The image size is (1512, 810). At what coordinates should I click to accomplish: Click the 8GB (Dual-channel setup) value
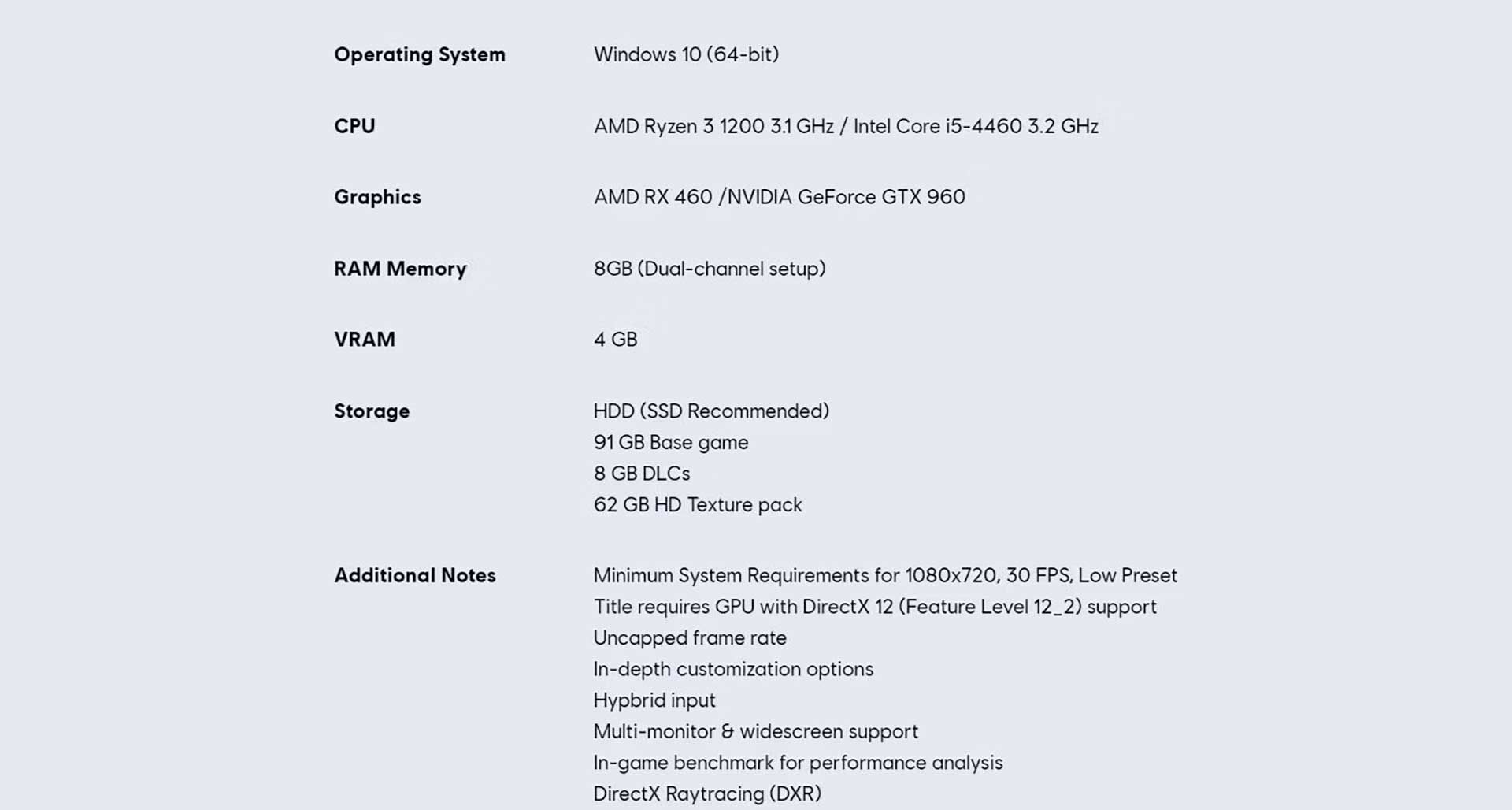pyautogui.click(x=709, y=269)
